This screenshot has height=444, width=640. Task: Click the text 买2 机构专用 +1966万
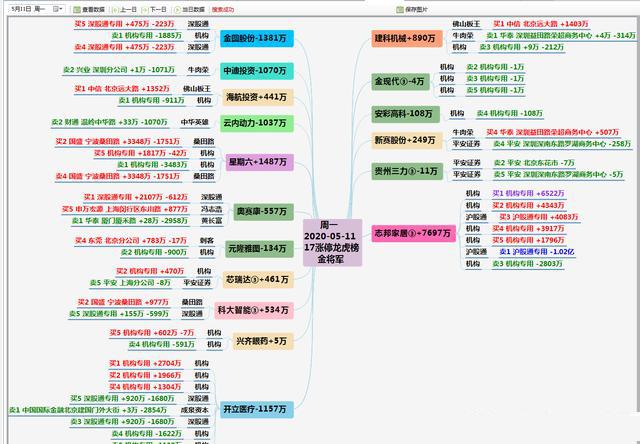tap(145, 375)
